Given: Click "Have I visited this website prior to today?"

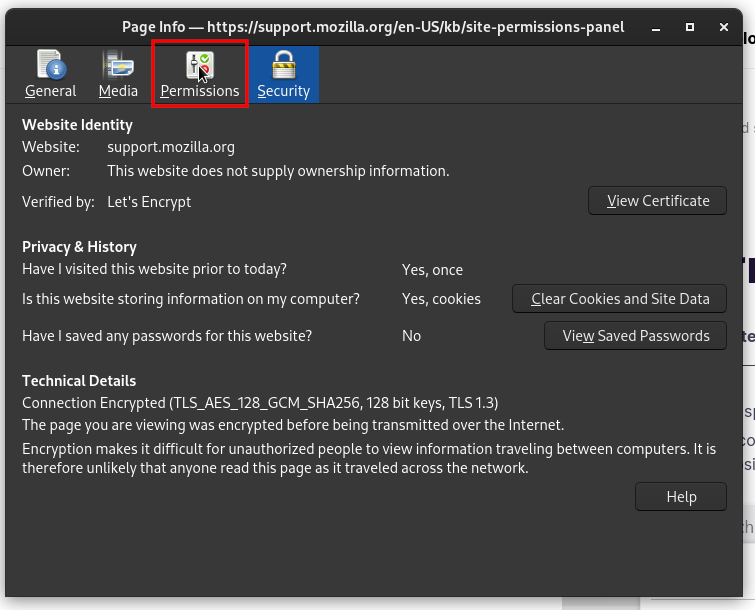Looking at the screenshot, I should (x=155, y=269).
